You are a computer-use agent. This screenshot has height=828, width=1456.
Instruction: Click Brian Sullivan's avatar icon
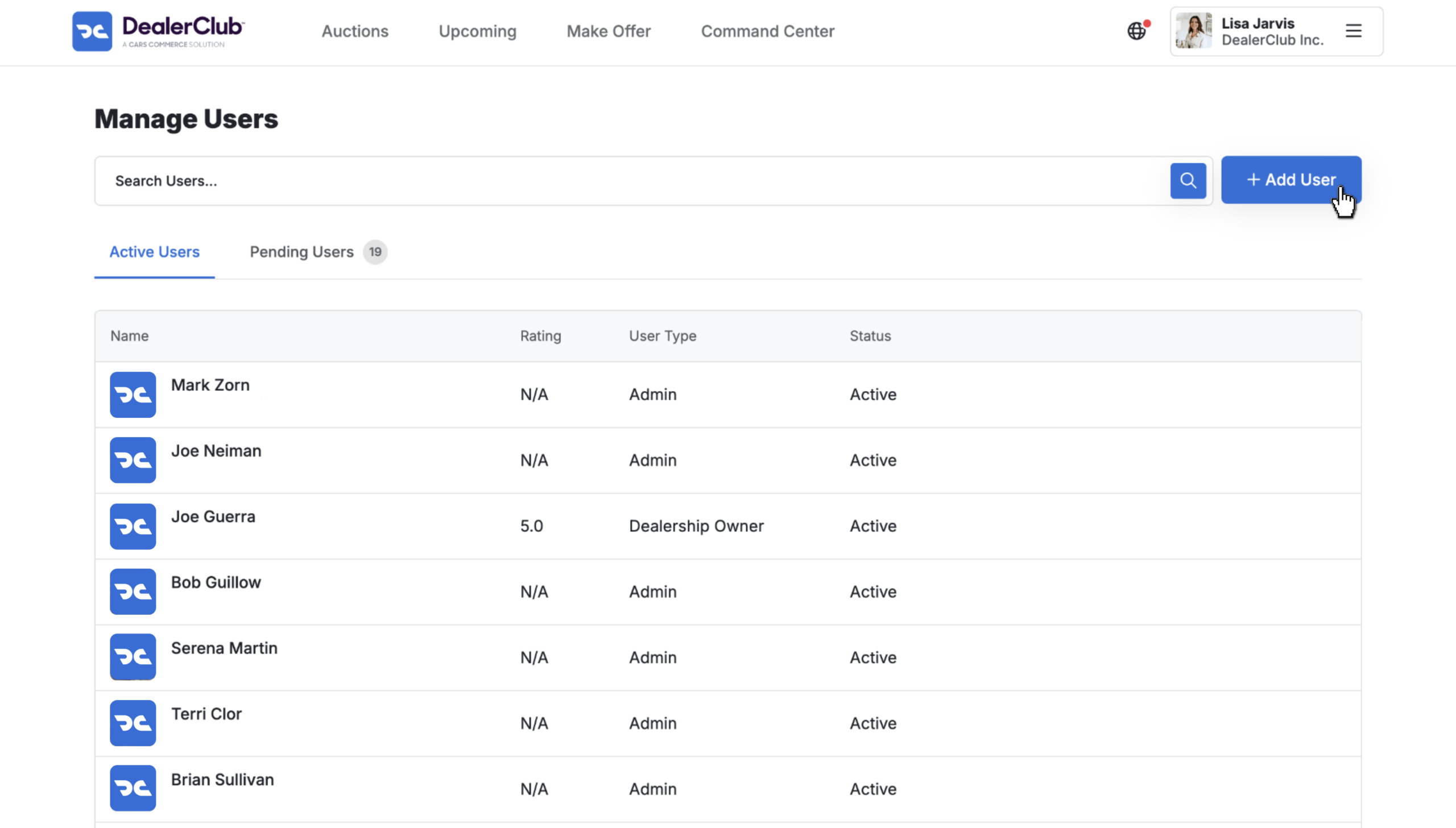tap(133, 788)
